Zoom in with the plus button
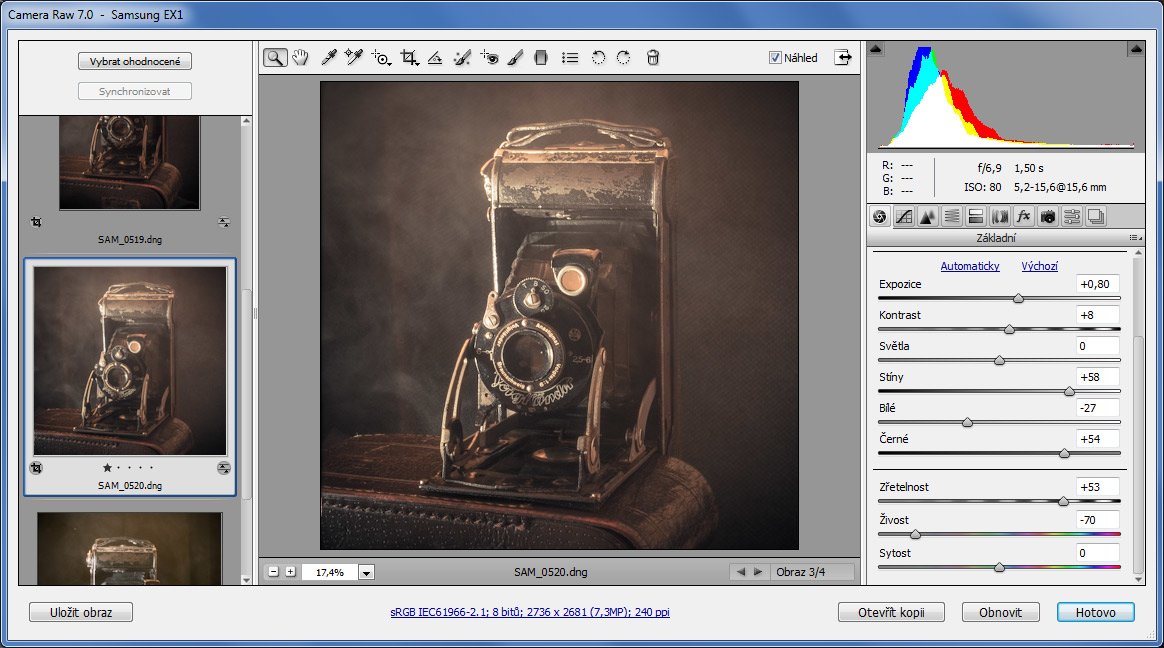 (290, 572)
